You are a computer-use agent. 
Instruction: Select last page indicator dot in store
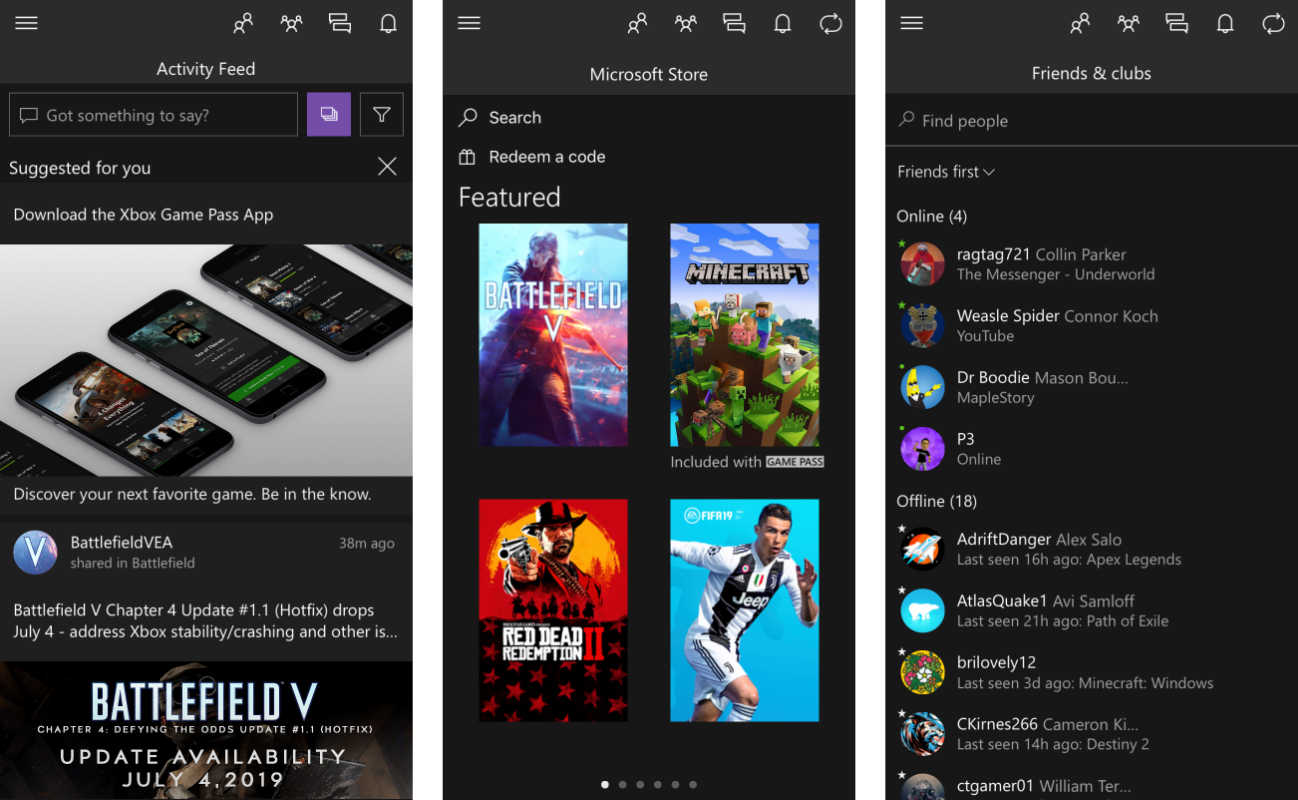(x=693, y=785)
